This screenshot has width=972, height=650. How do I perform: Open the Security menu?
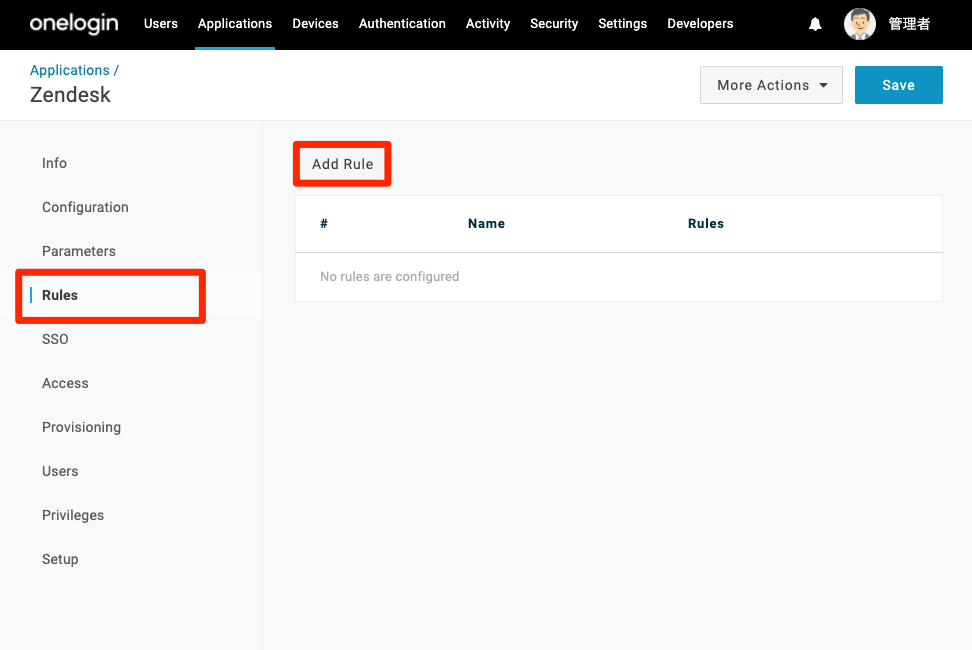coord(554,24)
